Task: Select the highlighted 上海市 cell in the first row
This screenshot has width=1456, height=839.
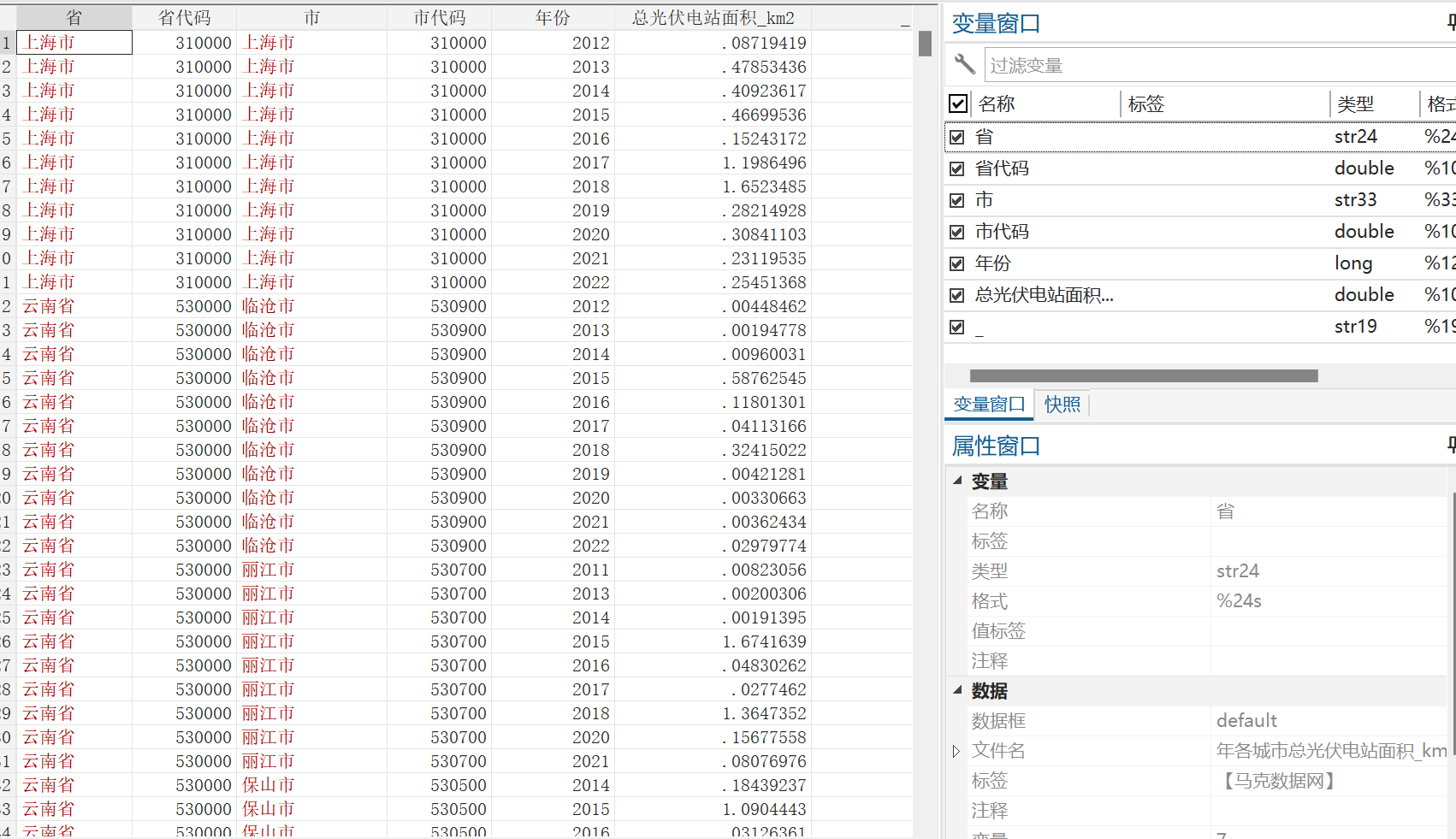Action: point(74,43)
